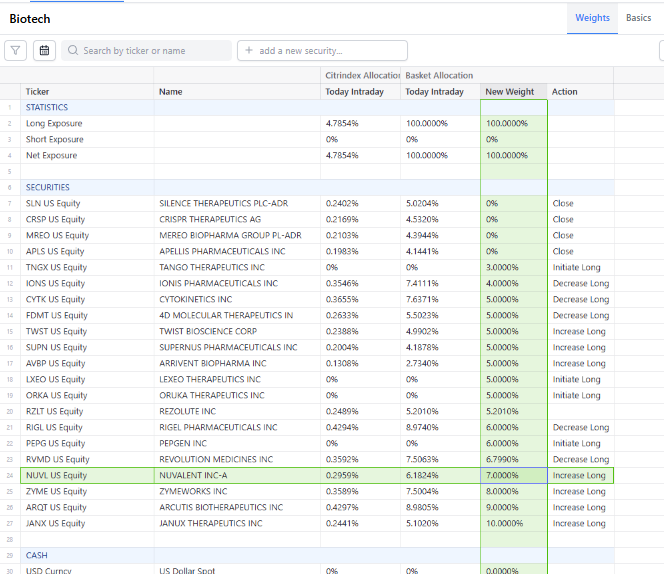Click Initiate Long action for TNGX row
Image resolution: width=664 pixels, height=574 pixels.
[x=580, y=268]
